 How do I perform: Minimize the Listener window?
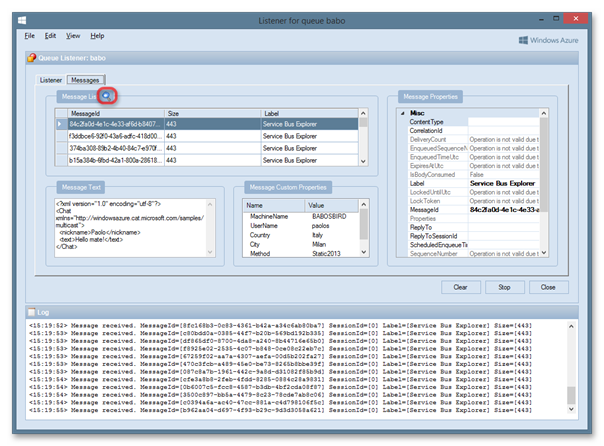click(x=541, y=18)
